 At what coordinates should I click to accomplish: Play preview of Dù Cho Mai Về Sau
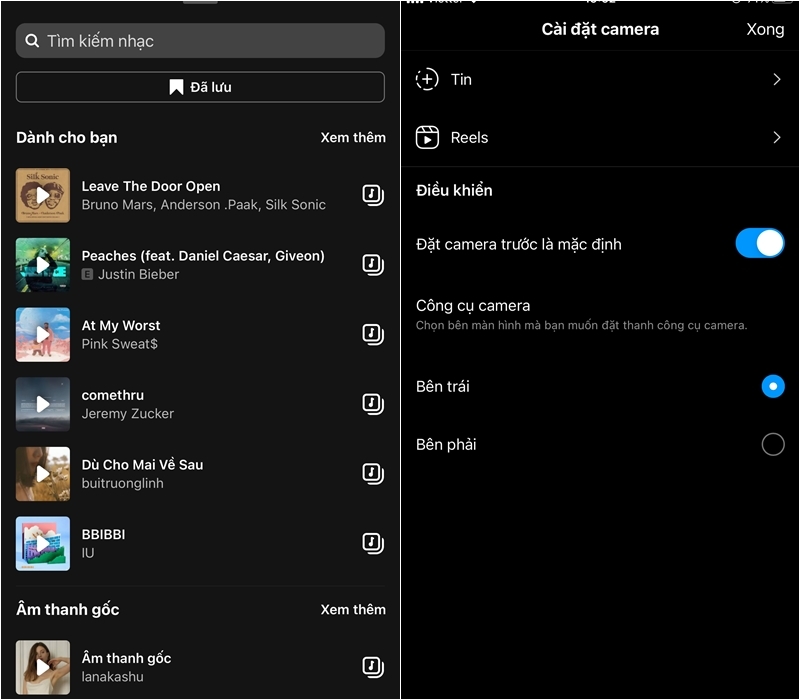tap(43, 474)
